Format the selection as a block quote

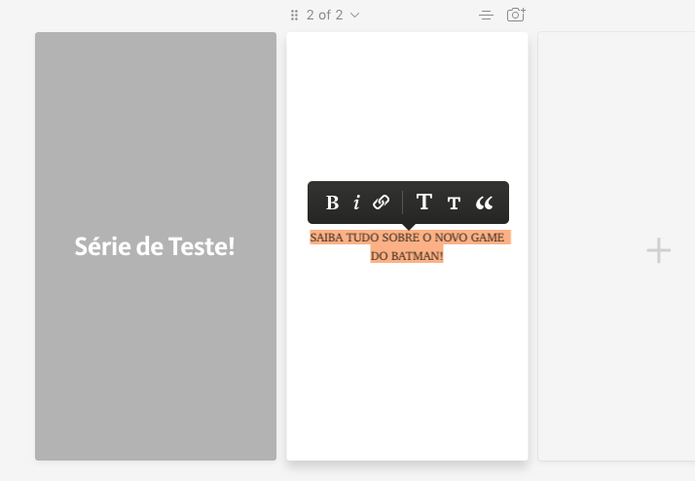pos(484,203)
